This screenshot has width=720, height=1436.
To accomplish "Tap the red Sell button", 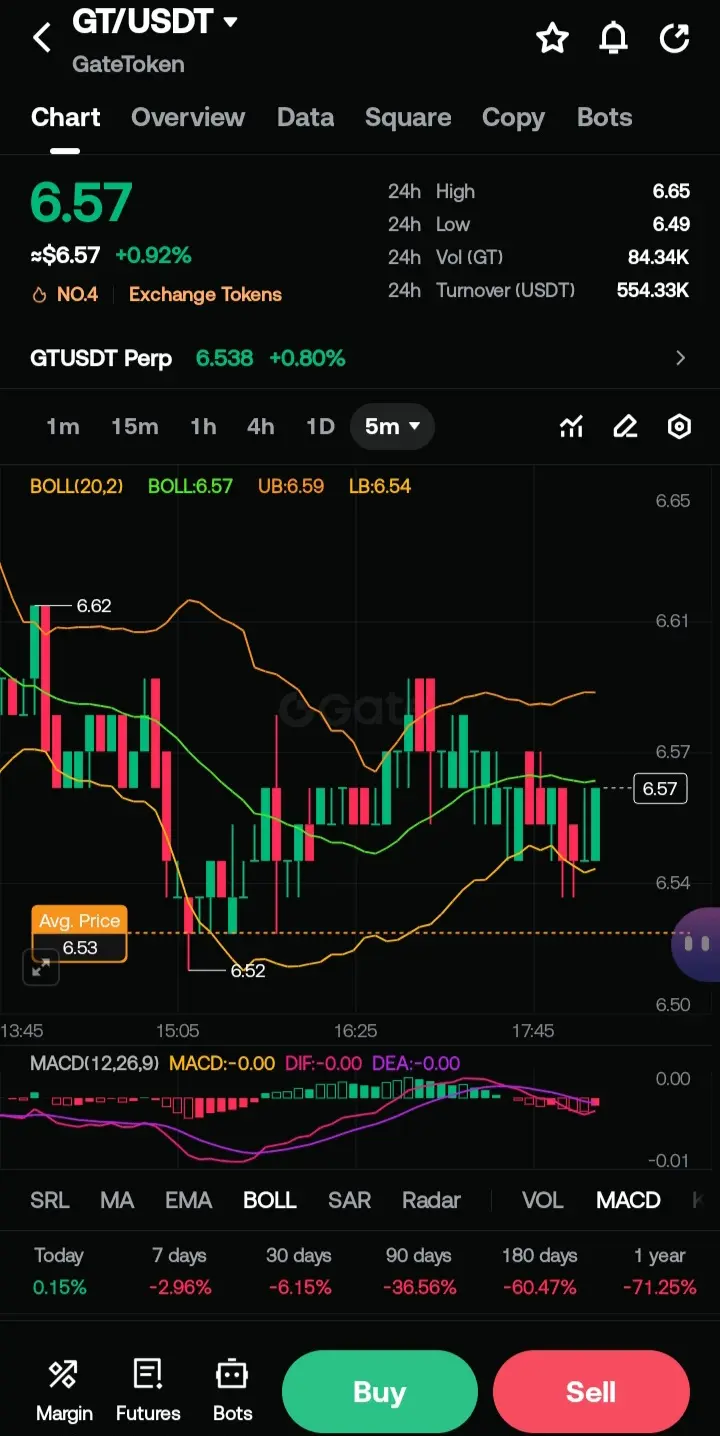I will pos(591,1392).
